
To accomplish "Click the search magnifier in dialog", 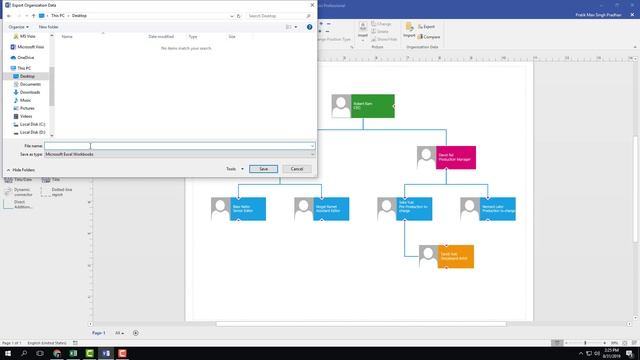I will point(308,16).
